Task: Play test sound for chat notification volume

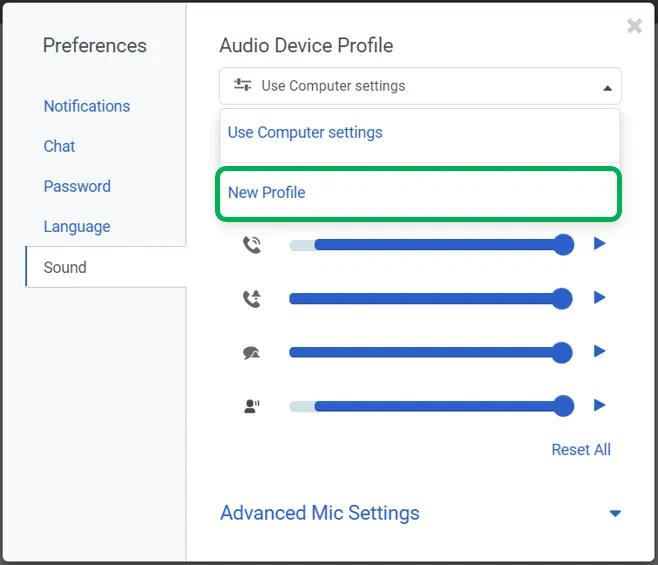Action: pos(600,351)
